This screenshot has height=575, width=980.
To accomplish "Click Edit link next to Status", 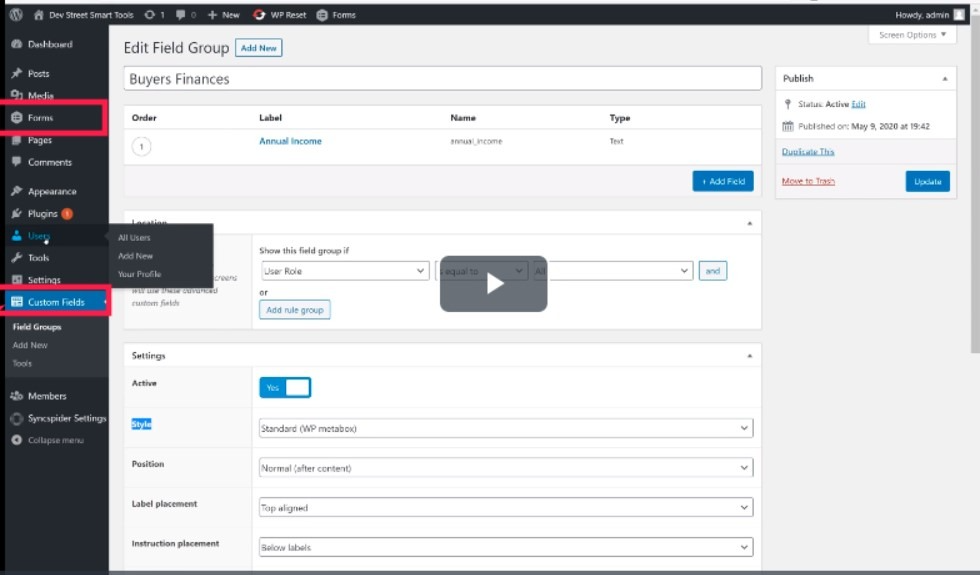I will click(x=859, y=104).
